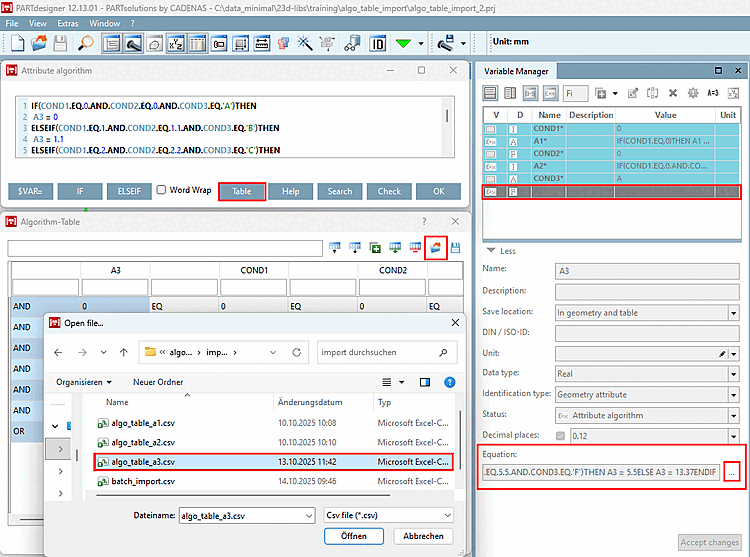The image size is (750, 557).
Task: Click the Attribute algorithm code editor scrollbar
Action: tap(447, 116)
